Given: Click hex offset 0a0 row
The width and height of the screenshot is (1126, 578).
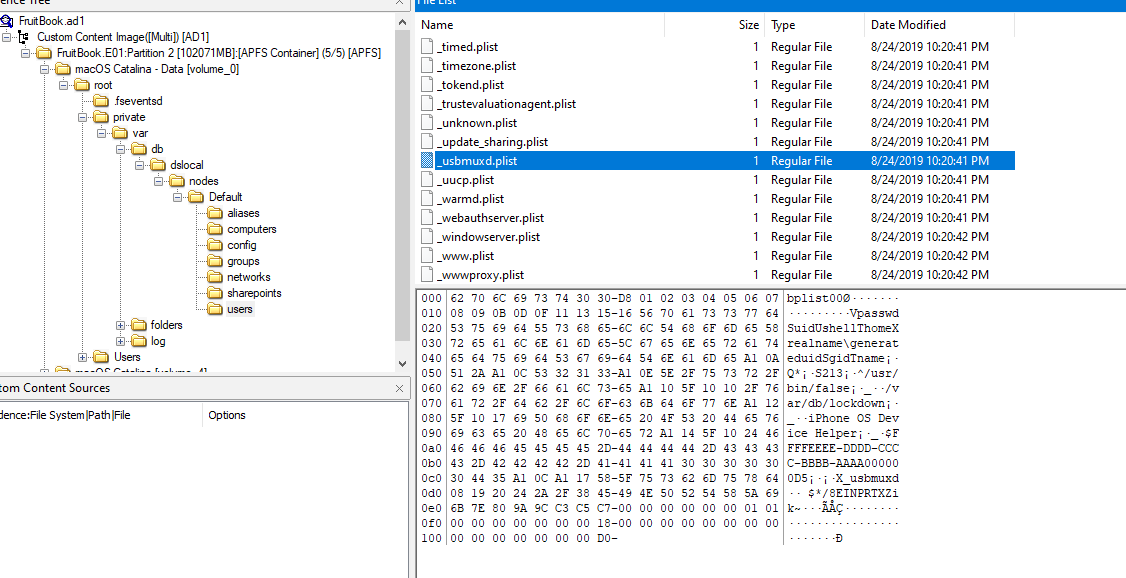Looking at the screenshot, I should [x=600, y=448].
